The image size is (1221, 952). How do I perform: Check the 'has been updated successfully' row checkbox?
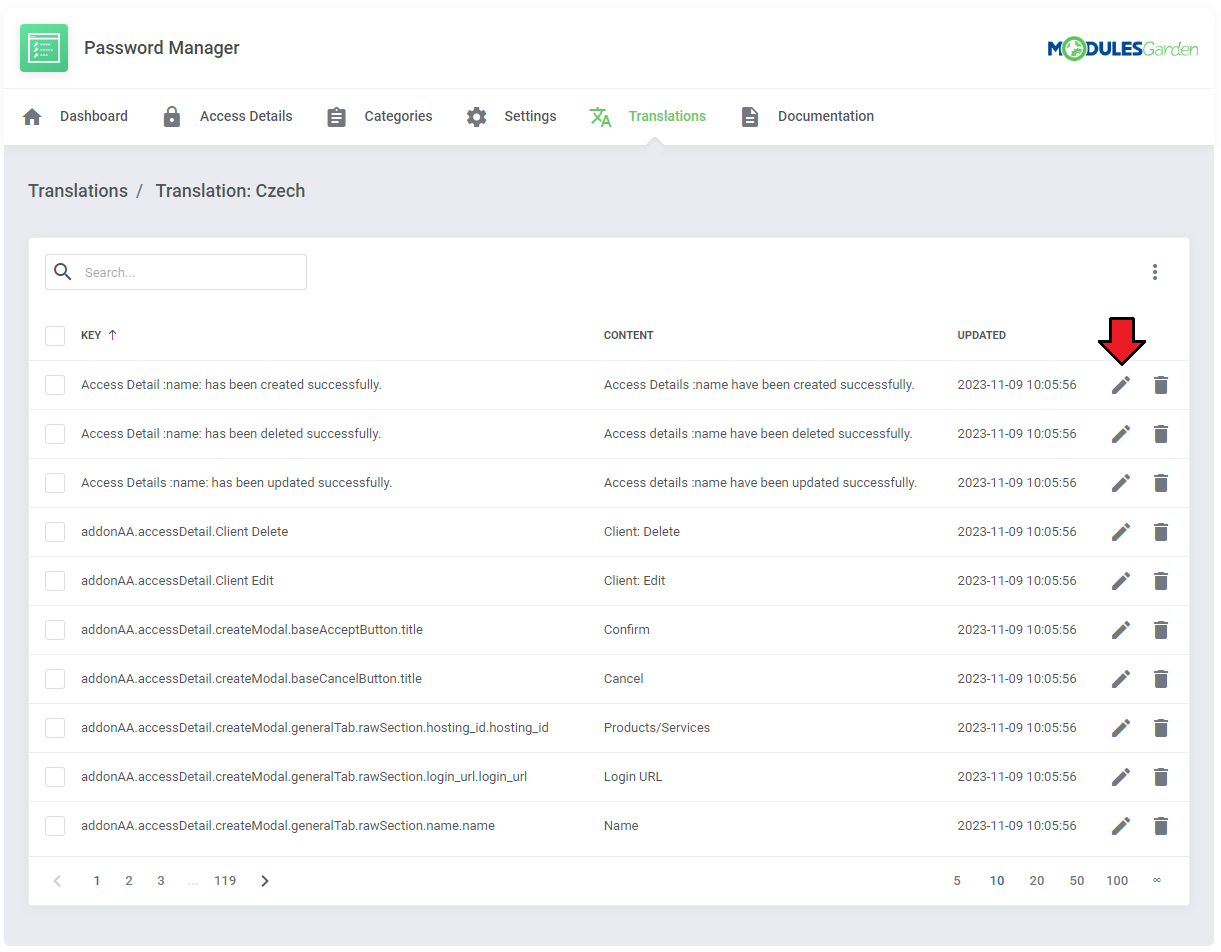pos(55,483)
